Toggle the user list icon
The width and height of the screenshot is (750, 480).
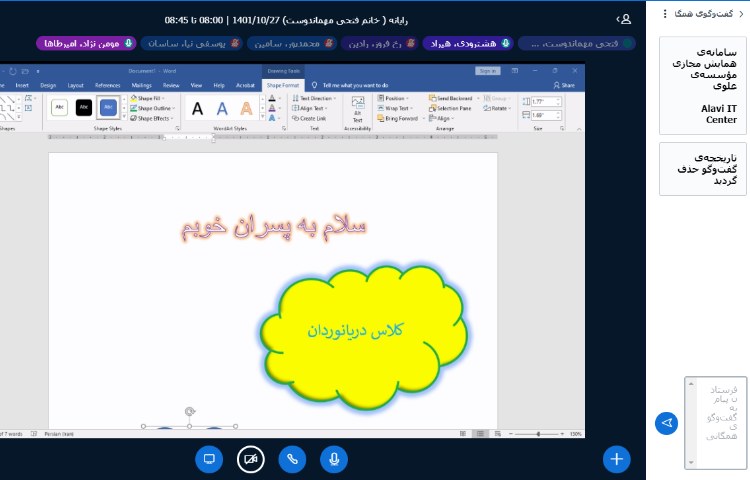tap(625, 19)
